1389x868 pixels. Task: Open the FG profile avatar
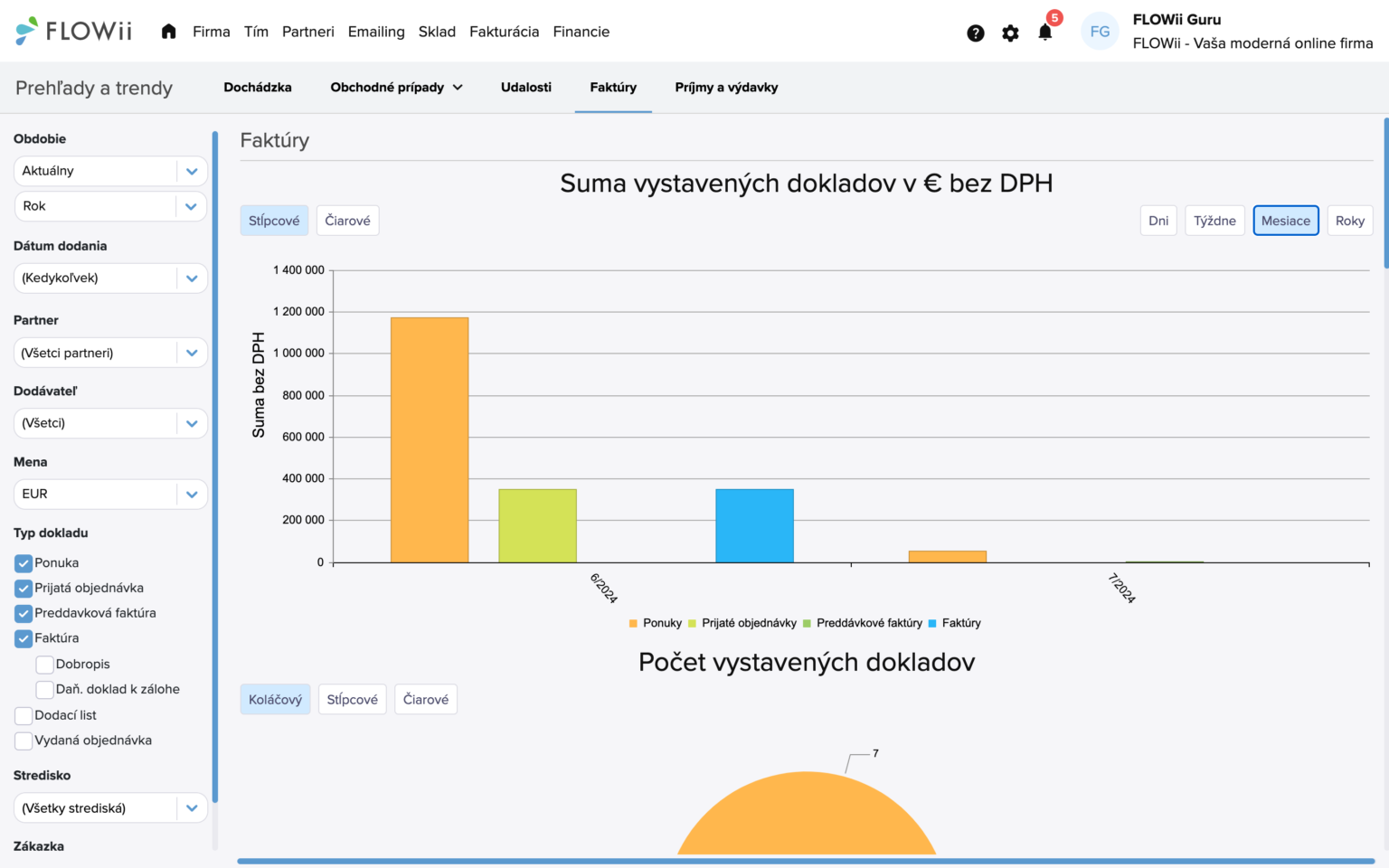pos(1100,31)
